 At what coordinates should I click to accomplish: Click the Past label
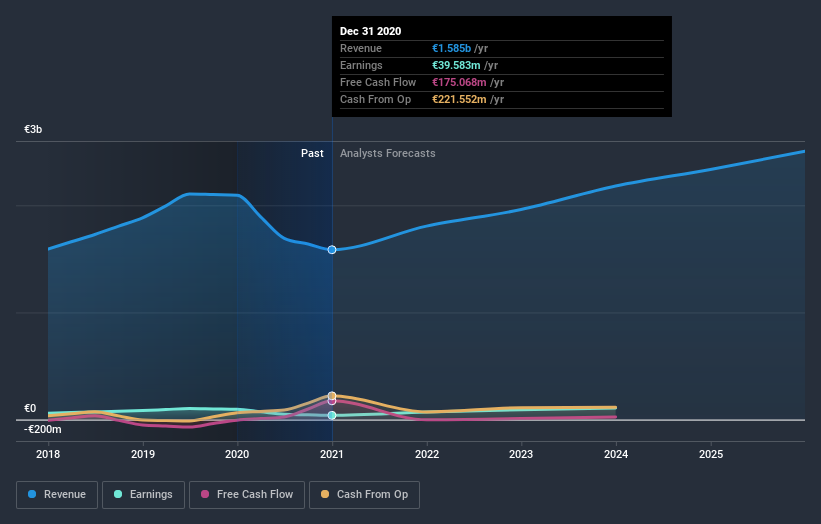click(312, 153)
